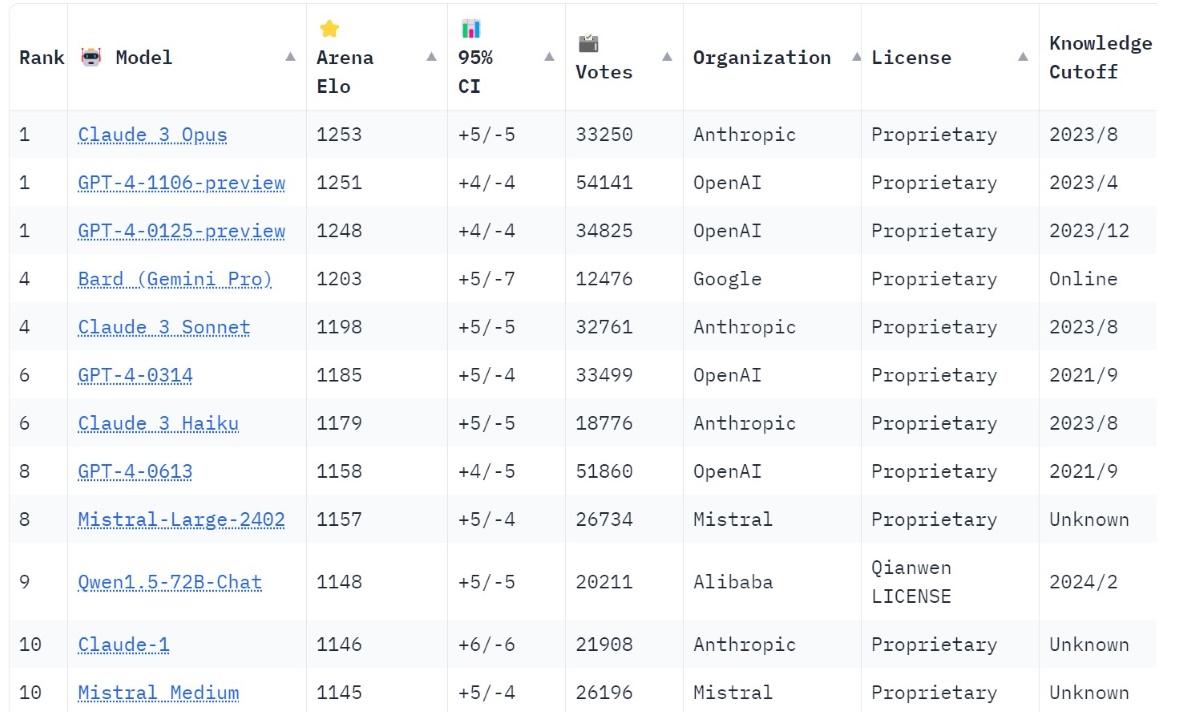Select Elo value 1251
The width and height of the screenshot is (1200, 712).
pyautogui.click(x=339, y=183)
